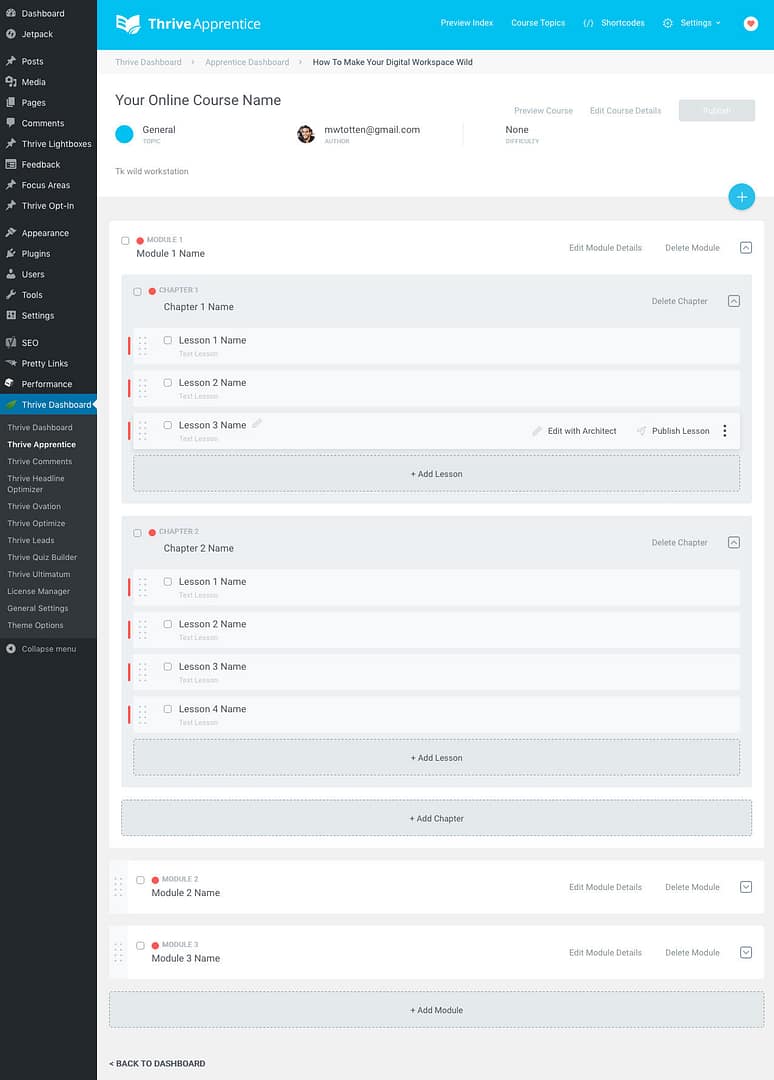Select the Module 3 checkbox
Viewport: 774px width, 1080px height.
[x=140, y=946]
